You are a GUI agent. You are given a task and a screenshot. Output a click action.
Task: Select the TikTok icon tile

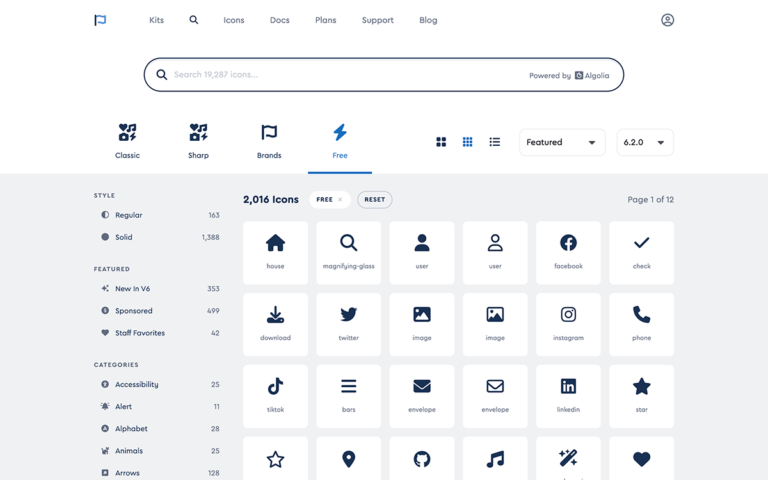coord(275,395)
